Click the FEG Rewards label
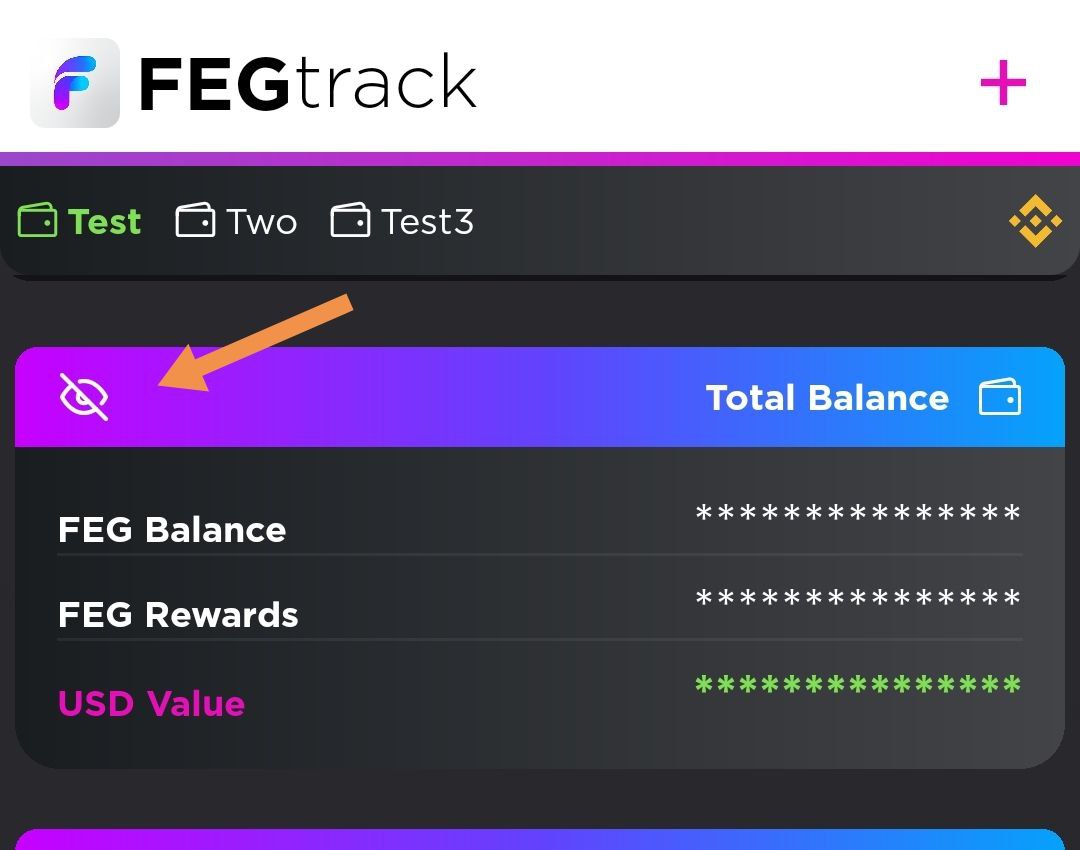This screenshot has width=1080, height=850. 178,614
